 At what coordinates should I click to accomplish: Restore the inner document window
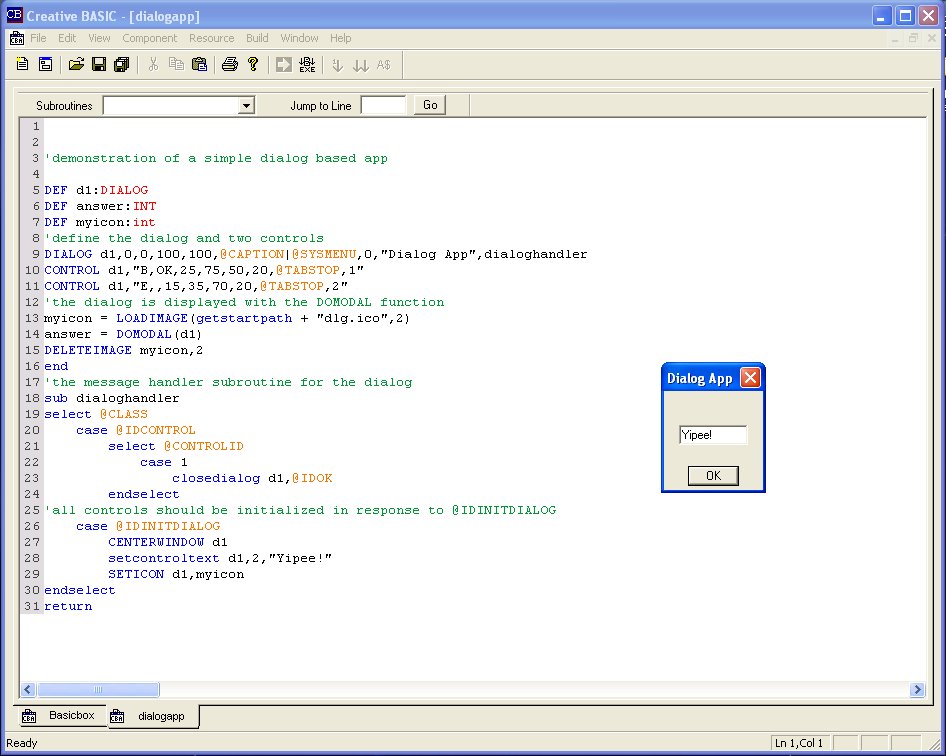pyautogui.click(x=913, y=38)
